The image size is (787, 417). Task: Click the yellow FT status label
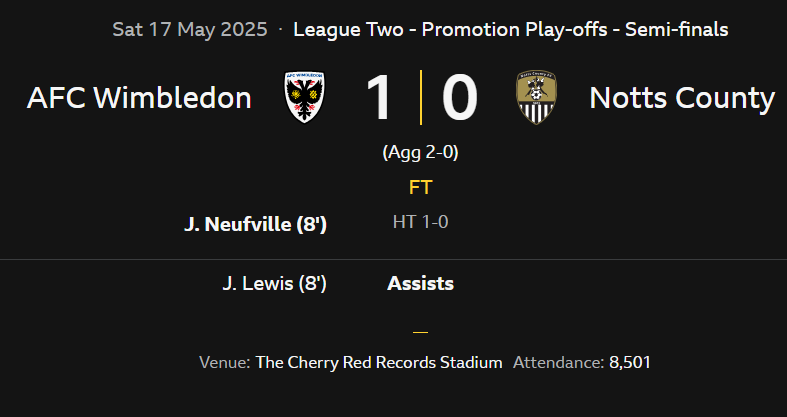pyautogui.click(x=421, y=188)
